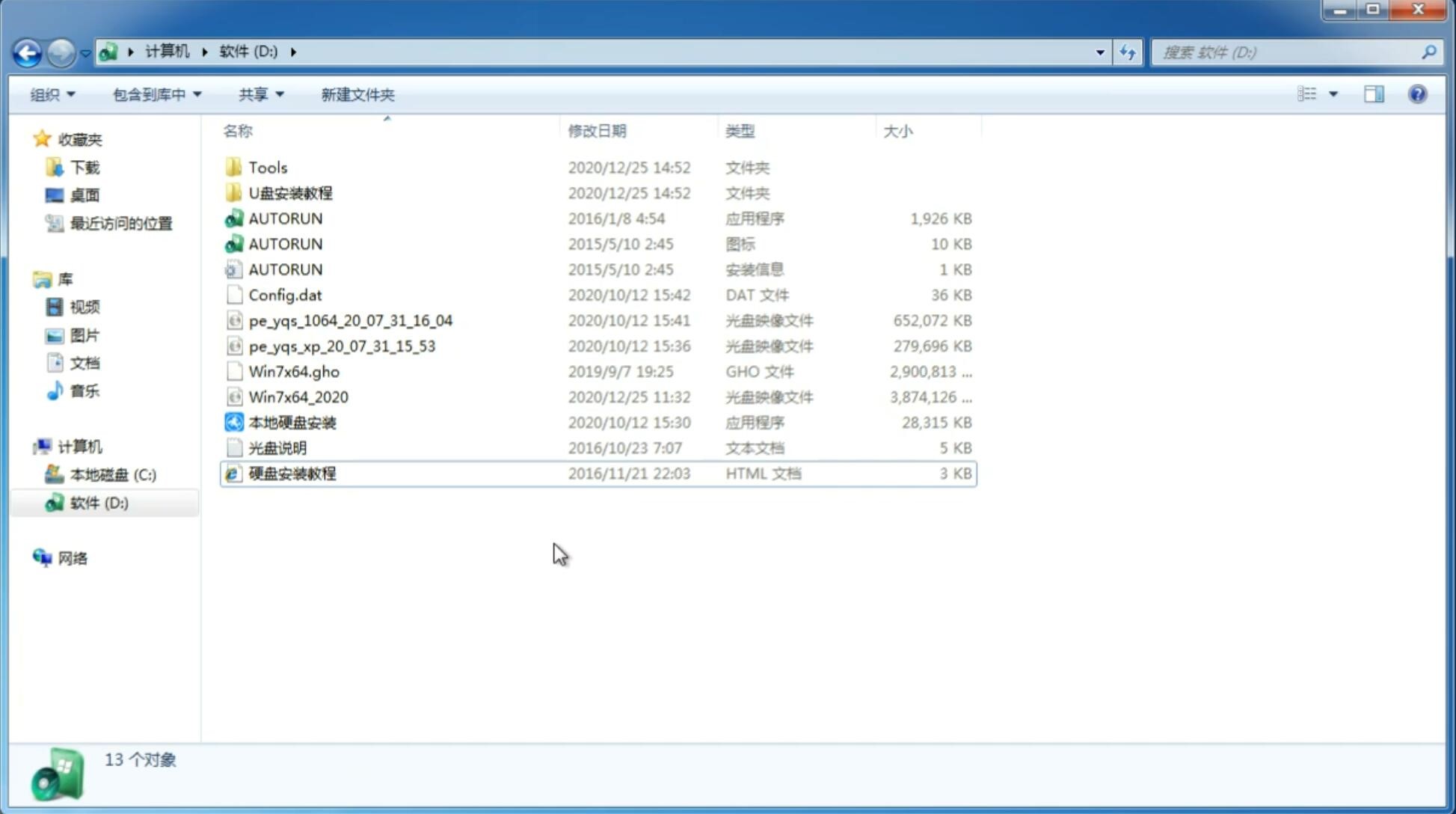Open Win7x64.gho backup file
The width and height of the screenshot is (1456, 814).
294,371
